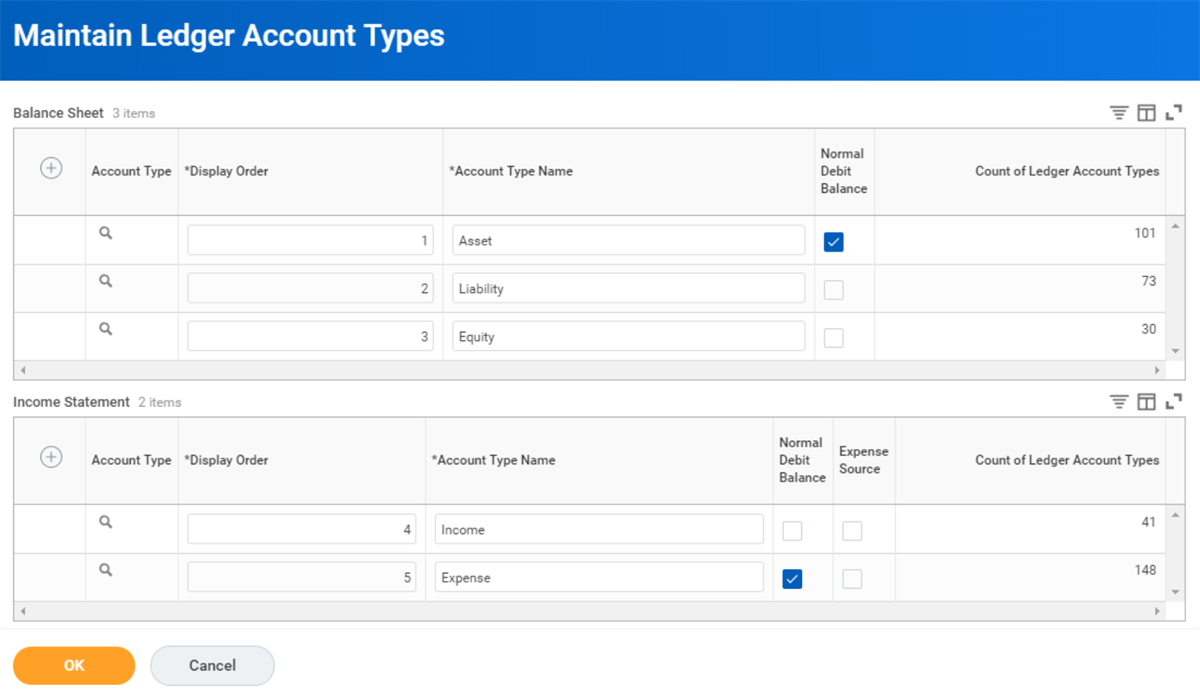Click the Liability account type name field
Image resolution: width=1200 pixels, height=699 pixels.
(628, 288)
